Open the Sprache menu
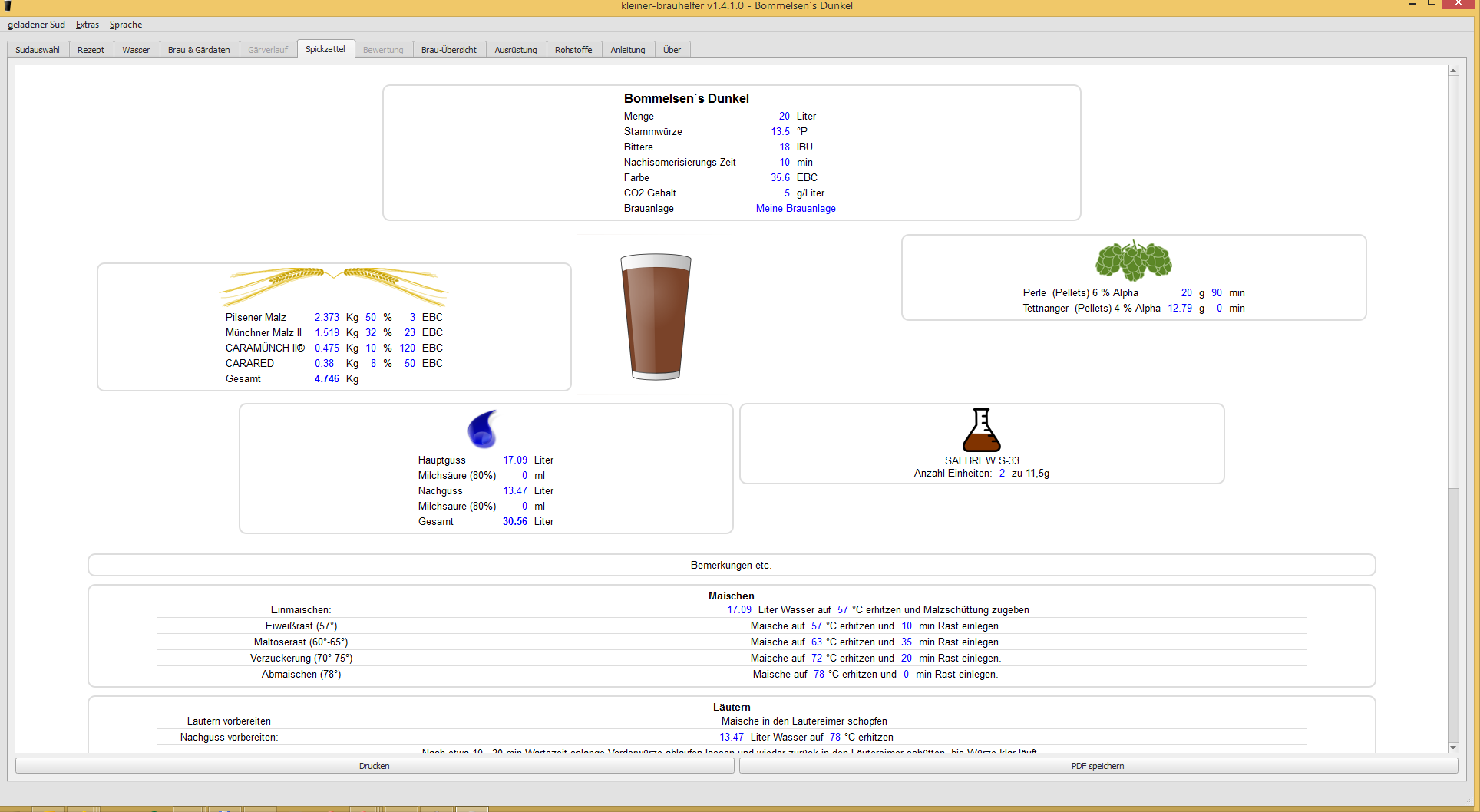1480x812 pixels. pyautogui.click(x=126, y=25)
